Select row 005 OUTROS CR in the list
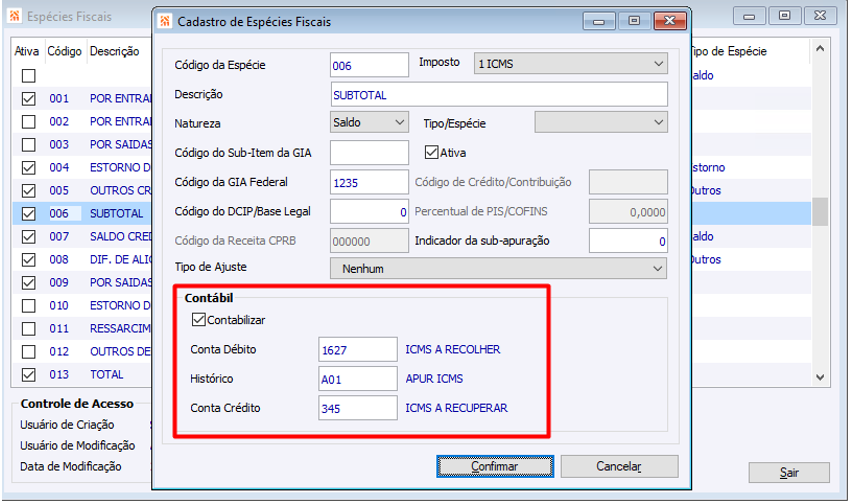Image resolution: width=848 pixels, height=504 pixels. click(x=82, y=190)
